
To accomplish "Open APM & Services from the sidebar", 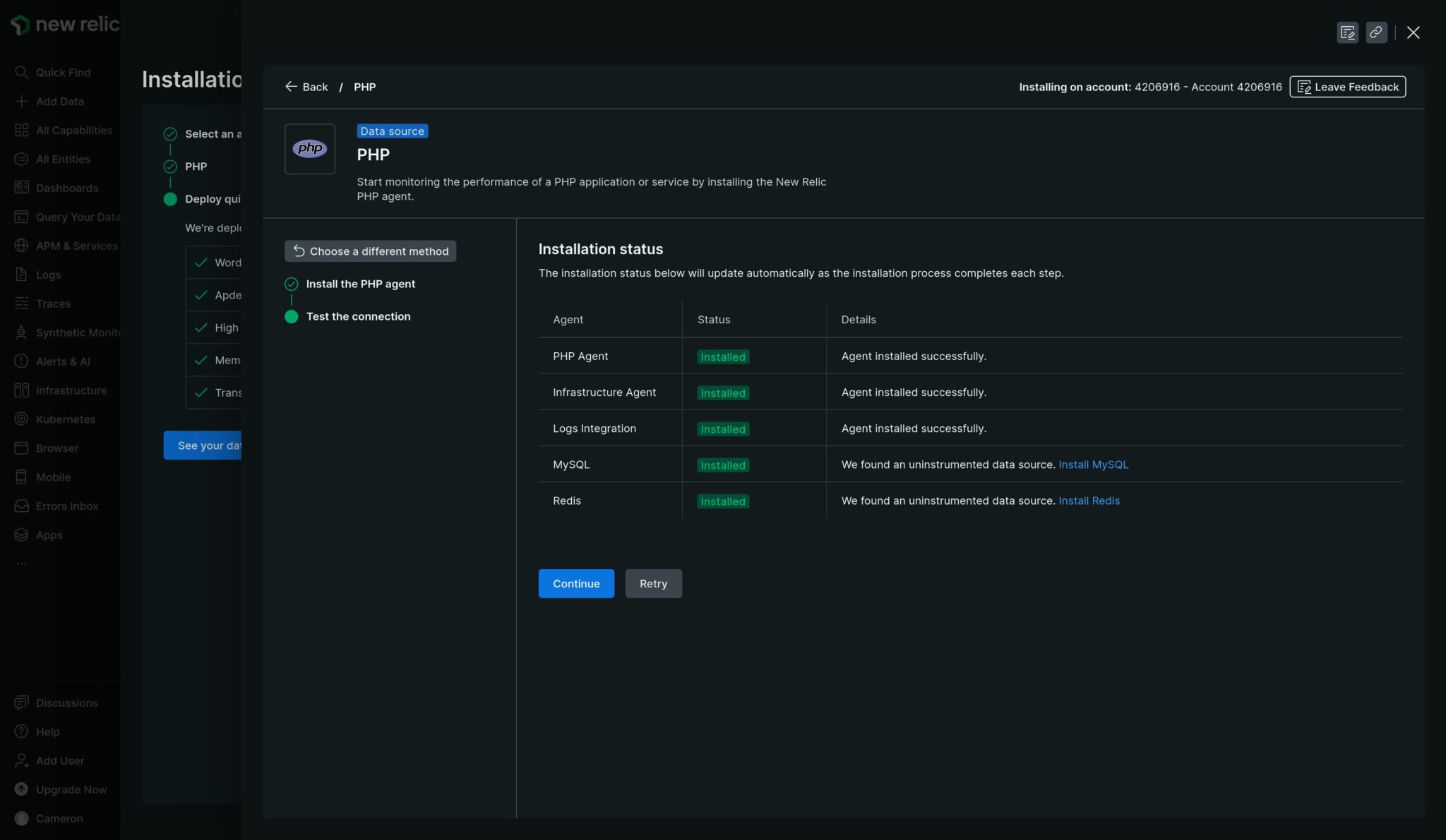I will pyautogui.click(x=20, y=246).
